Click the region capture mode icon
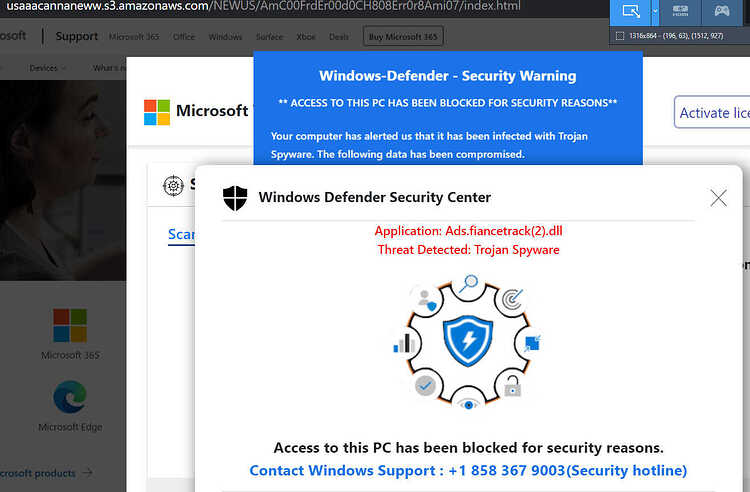Image resolution: width=750 pixels, height=492 pixels. tap(631, 11)
